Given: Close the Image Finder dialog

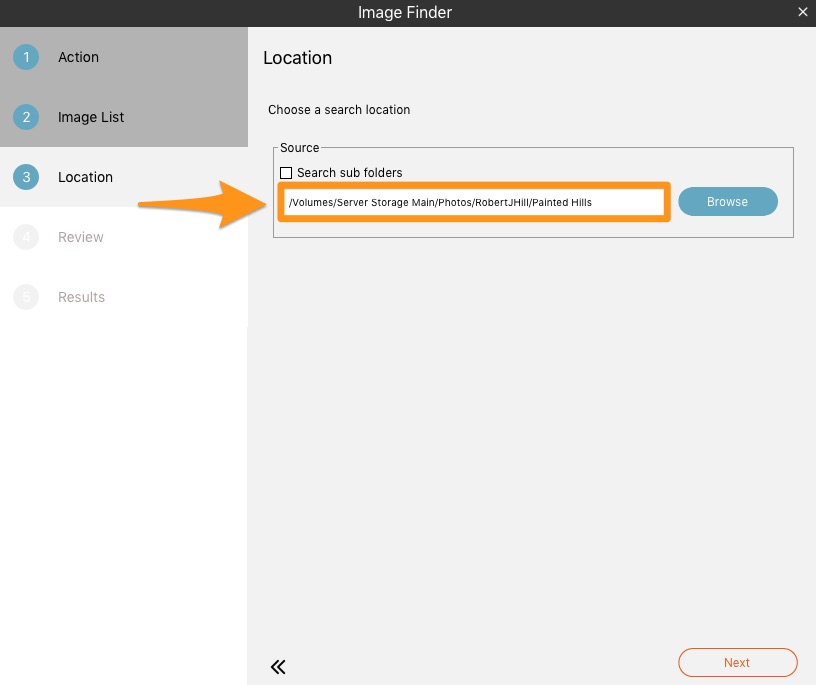Looking at the screenshot, I should pos(802,12).
